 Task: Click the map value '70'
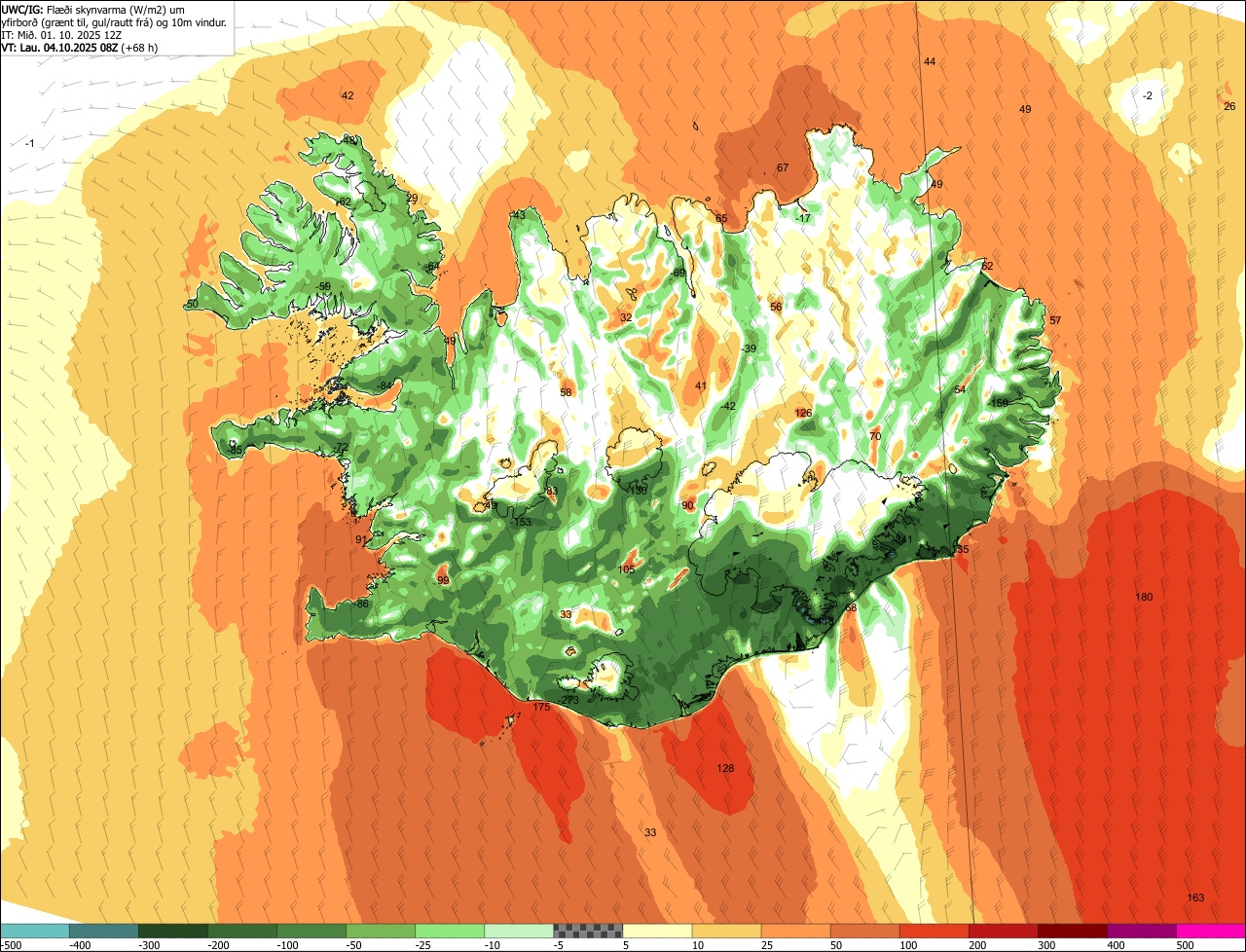coord(875,436)
